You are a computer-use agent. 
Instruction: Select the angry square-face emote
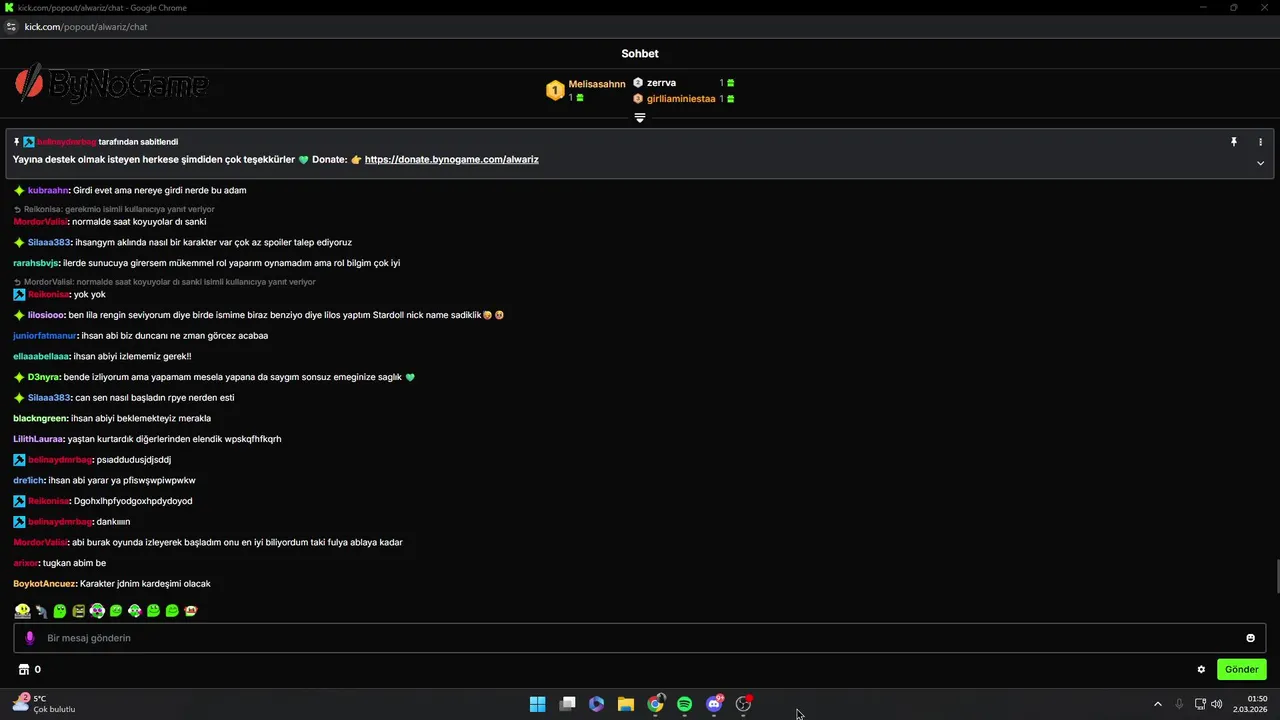point(79,610)
